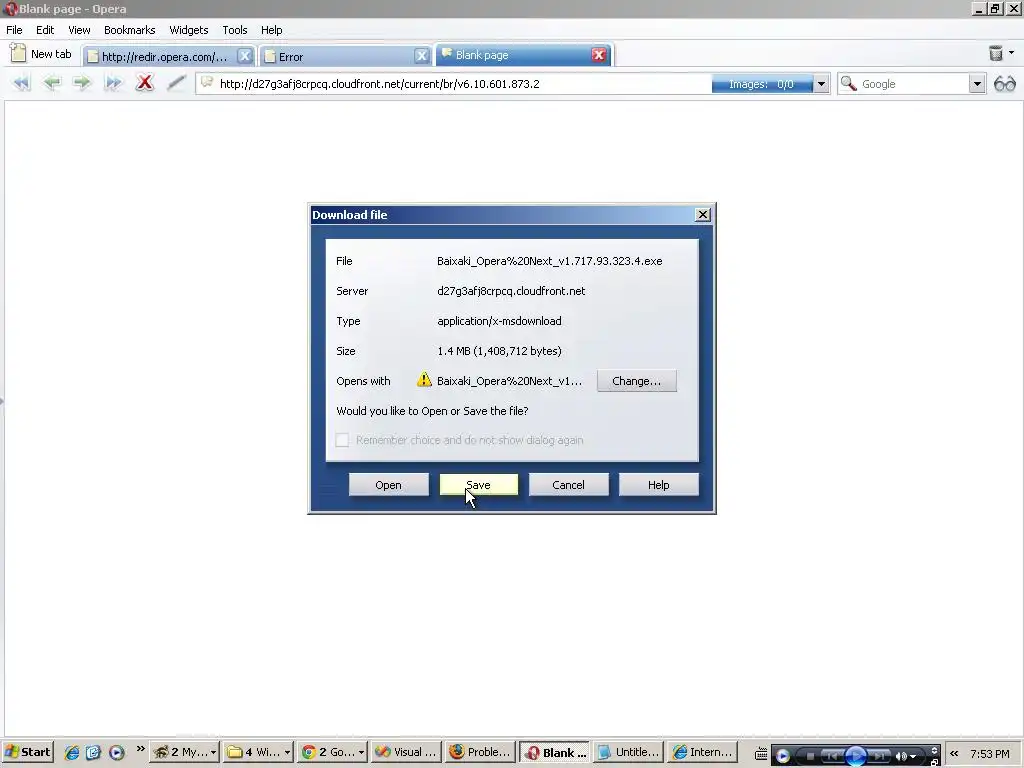The height and width of the screenshot is (768, 1024).
Task: Click the fast forward navigation icon
Action: point(113,83)
